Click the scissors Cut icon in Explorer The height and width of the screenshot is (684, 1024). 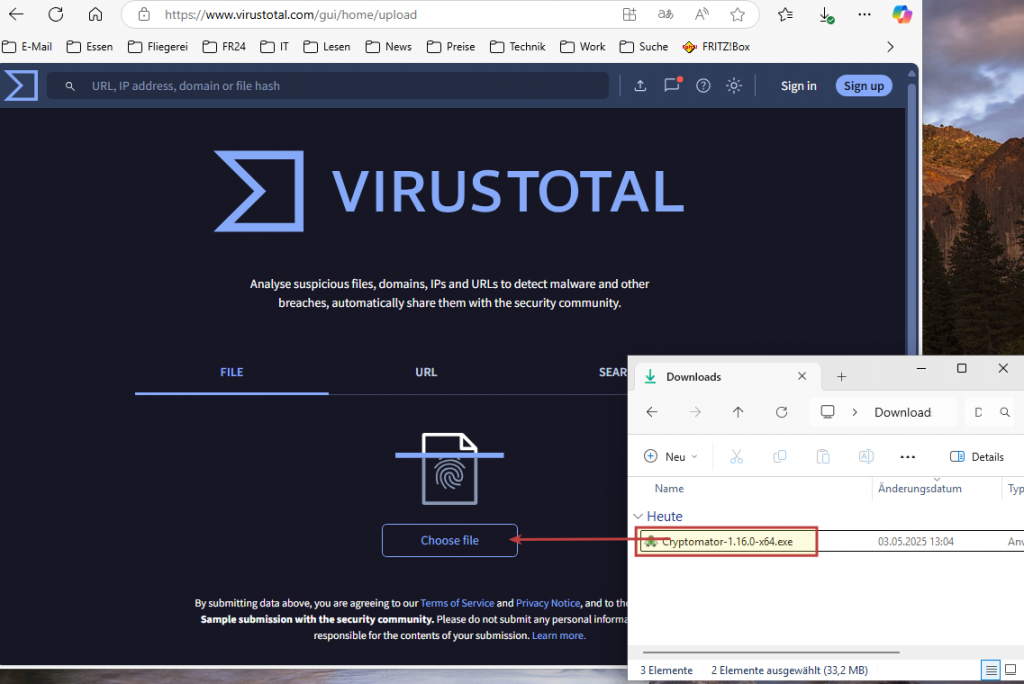pos(736,457)
